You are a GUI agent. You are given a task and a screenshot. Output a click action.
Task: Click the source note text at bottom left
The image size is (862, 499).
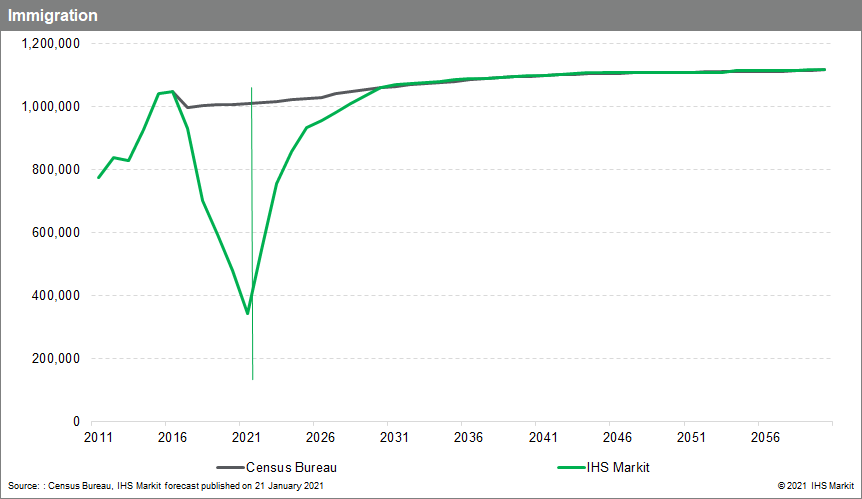click(x=166, y=485)
